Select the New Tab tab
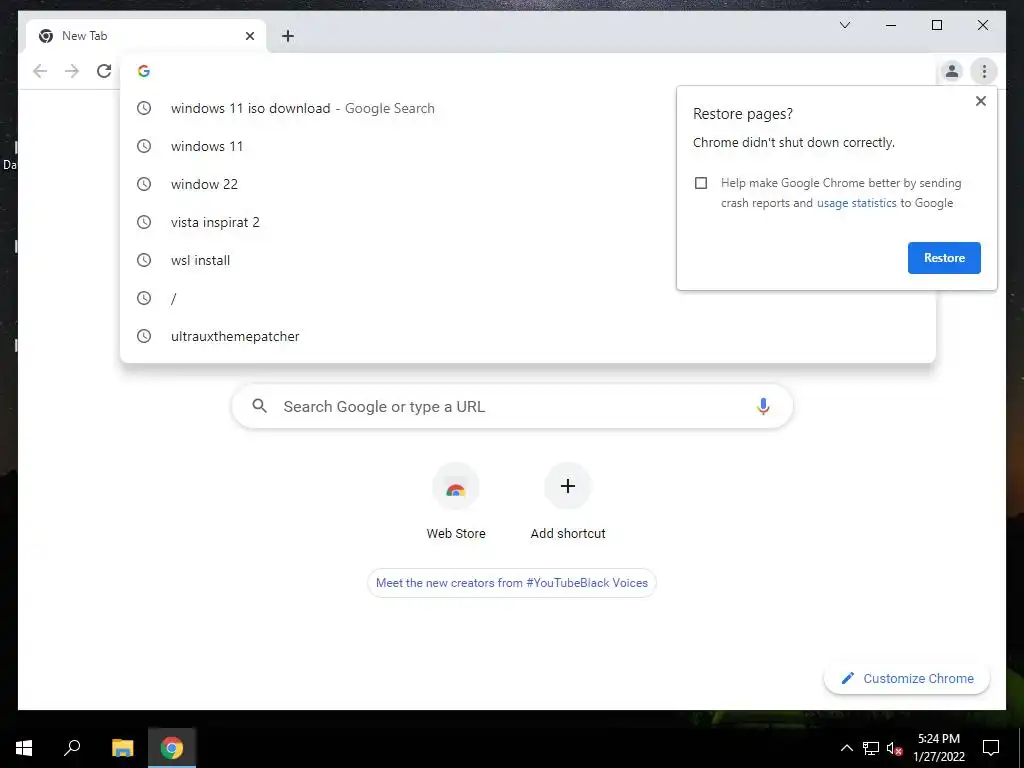 tap(145, 36)
